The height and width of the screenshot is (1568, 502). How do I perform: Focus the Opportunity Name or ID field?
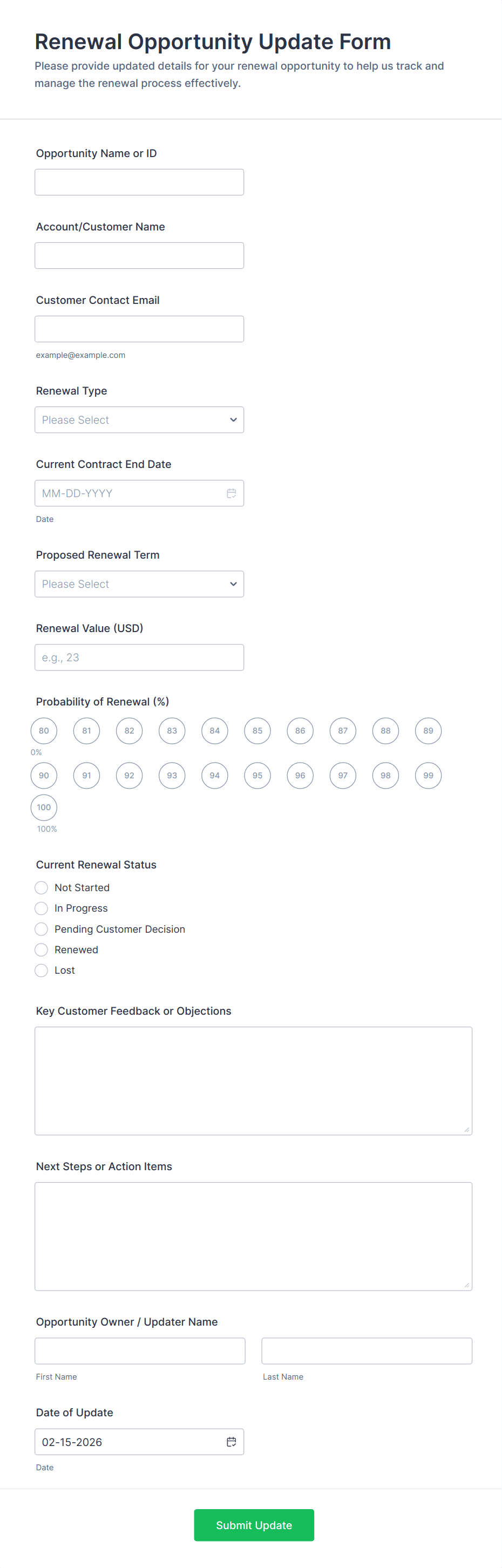(x=139, y=182)
